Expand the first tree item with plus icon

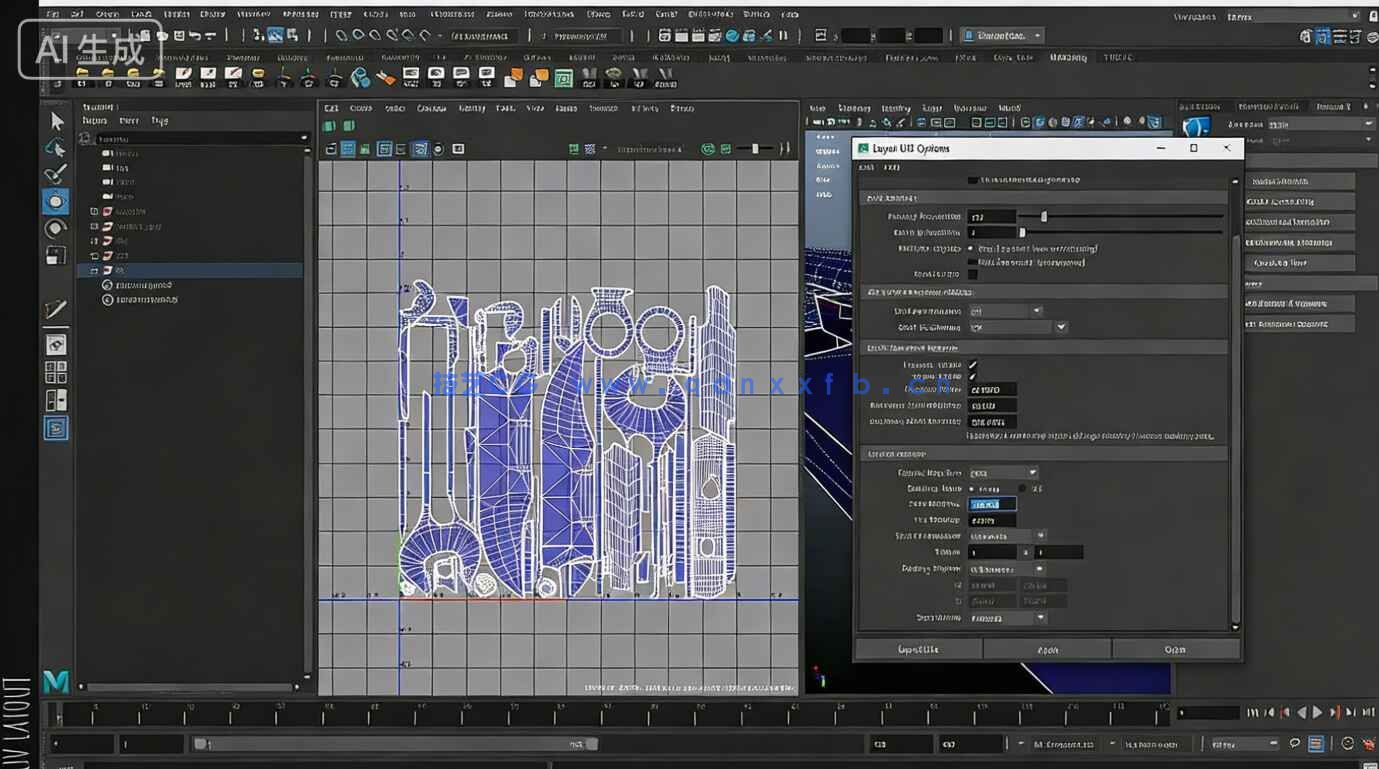(94, 212)
